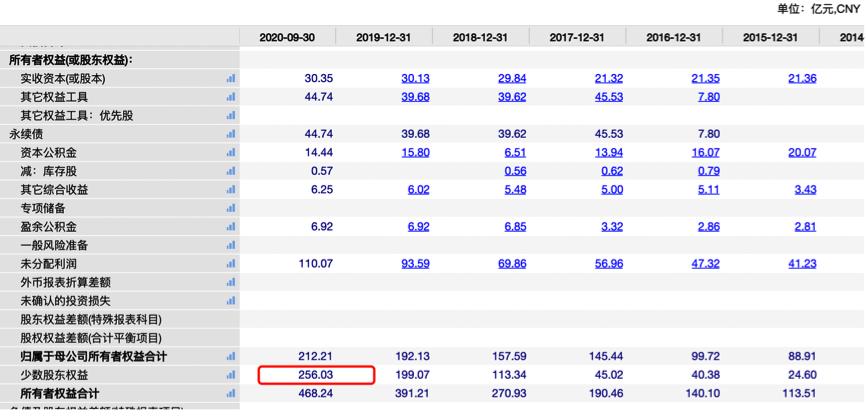Click chart icon beside 盈余公积金
The image size is (865, 410).
point(231,227)
